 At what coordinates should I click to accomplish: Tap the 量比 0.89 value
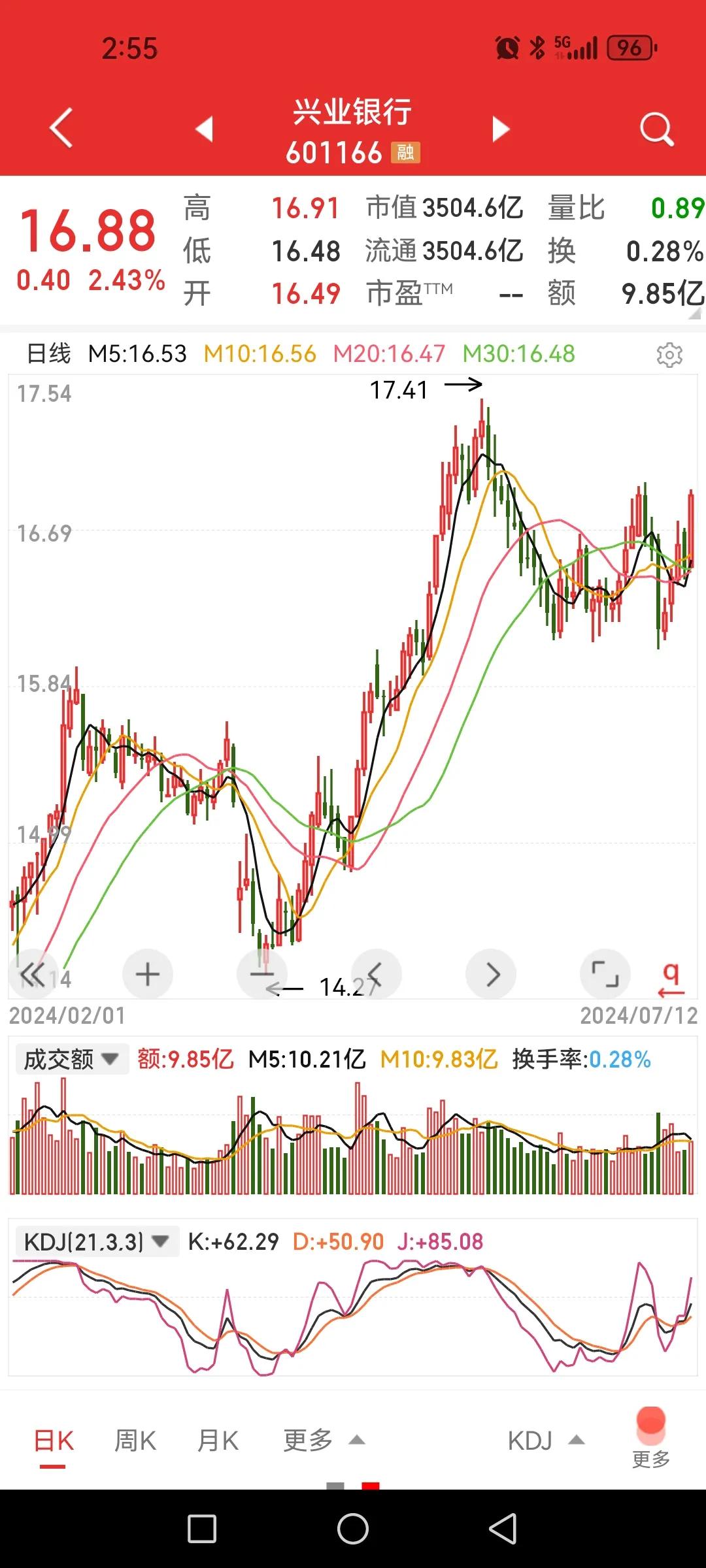(x=677, y=208)
